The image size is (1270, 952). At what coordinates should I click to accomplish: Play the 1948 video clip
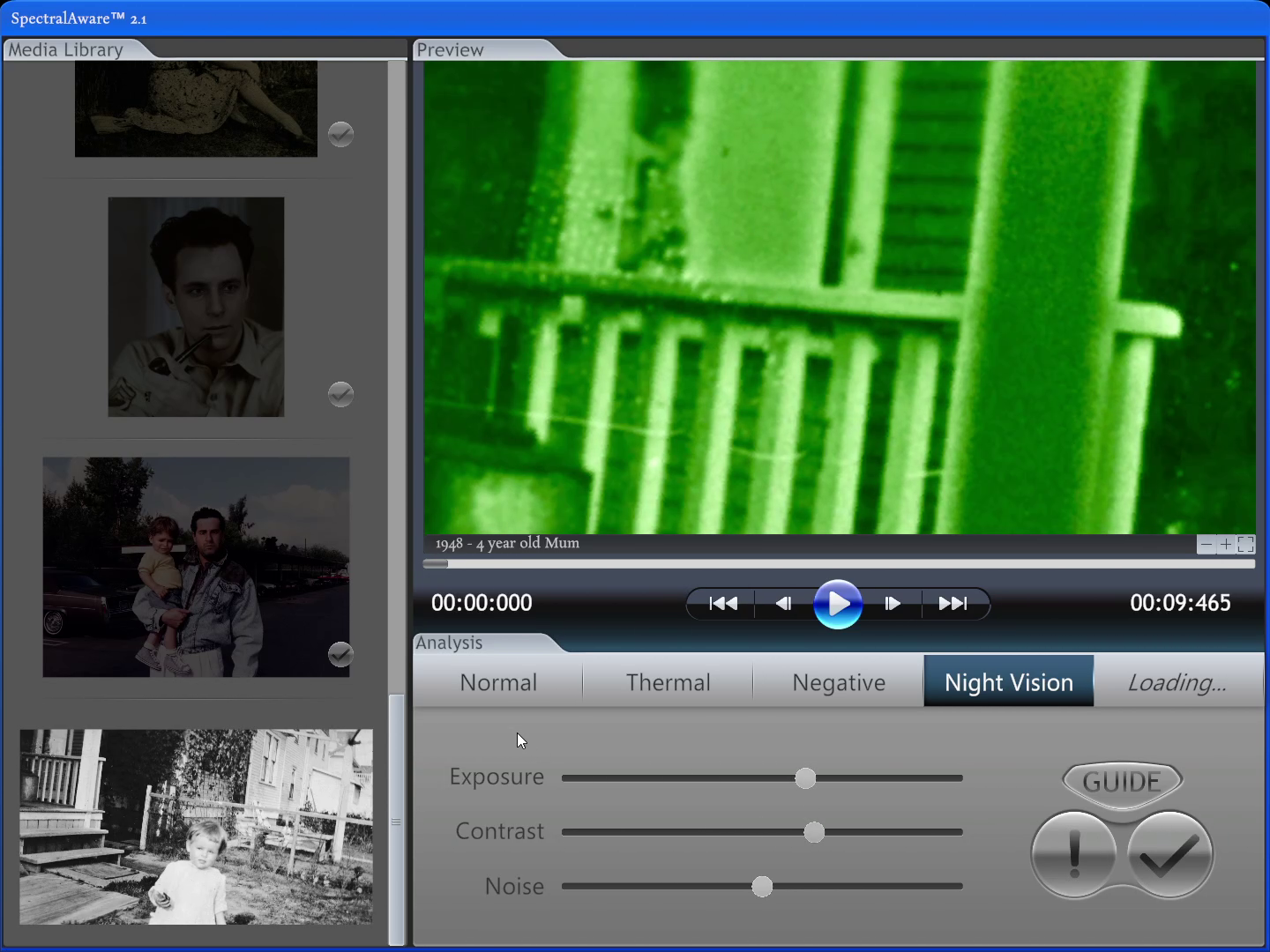(x=838, y=603)
